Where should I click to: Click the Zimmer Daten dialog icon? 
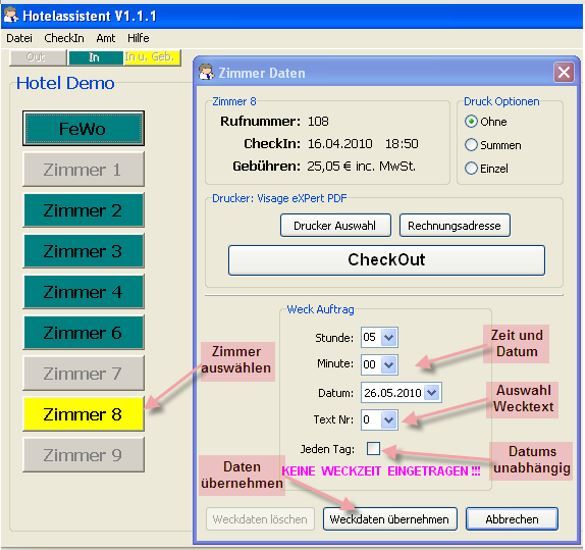coord(206,72)
